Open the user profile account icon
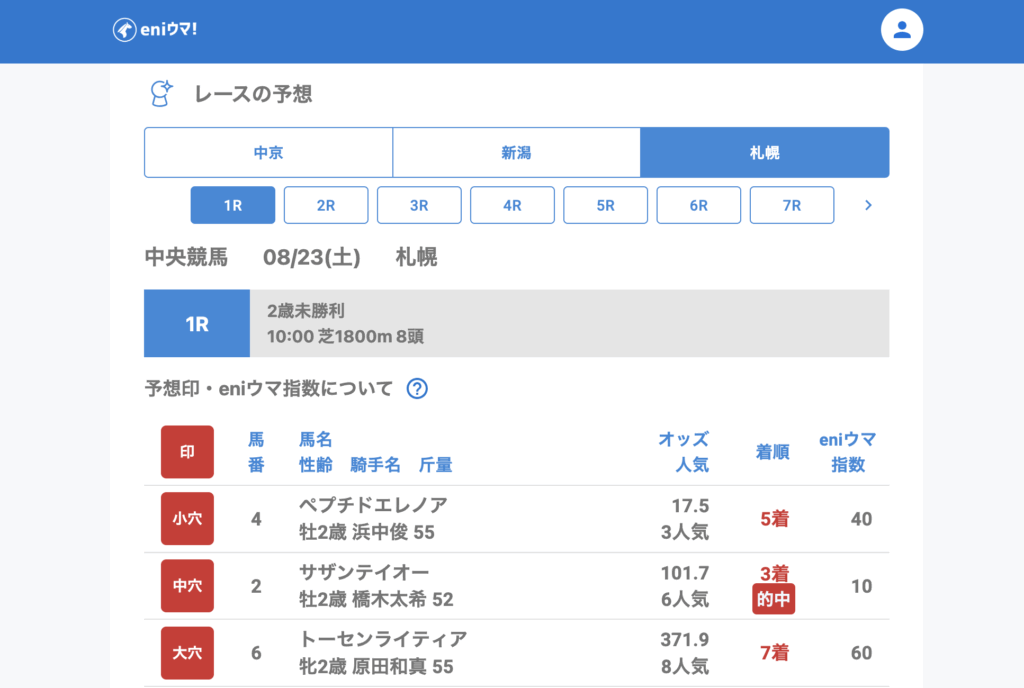Image resolution: width=1024 pixels, height=688 pixels. pyautogui.click(x=901, y=30)
